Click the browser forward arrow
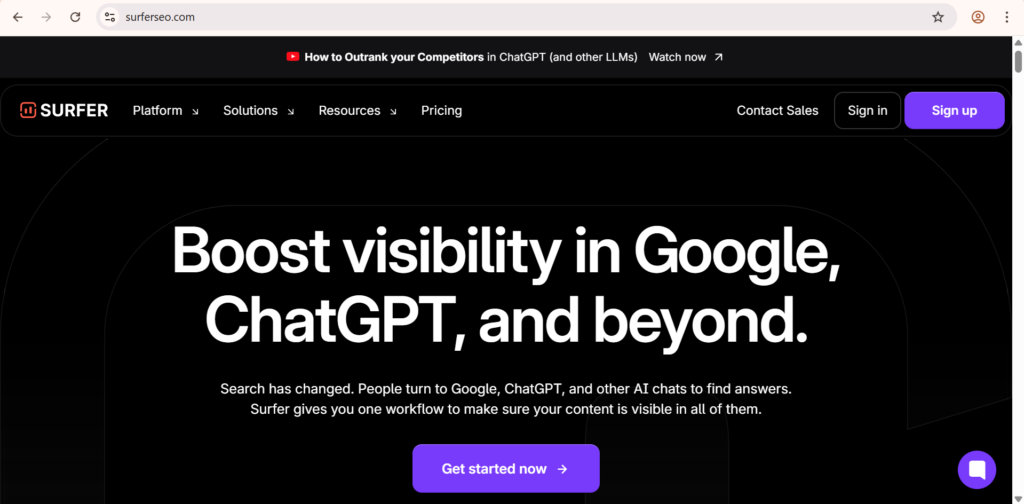The height and width of the screenshot is (504, 1024). [47, 17]
